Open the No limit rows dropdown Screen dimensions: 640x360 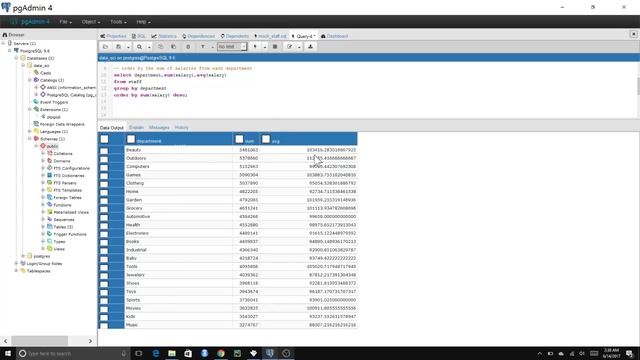click(232, 47)
